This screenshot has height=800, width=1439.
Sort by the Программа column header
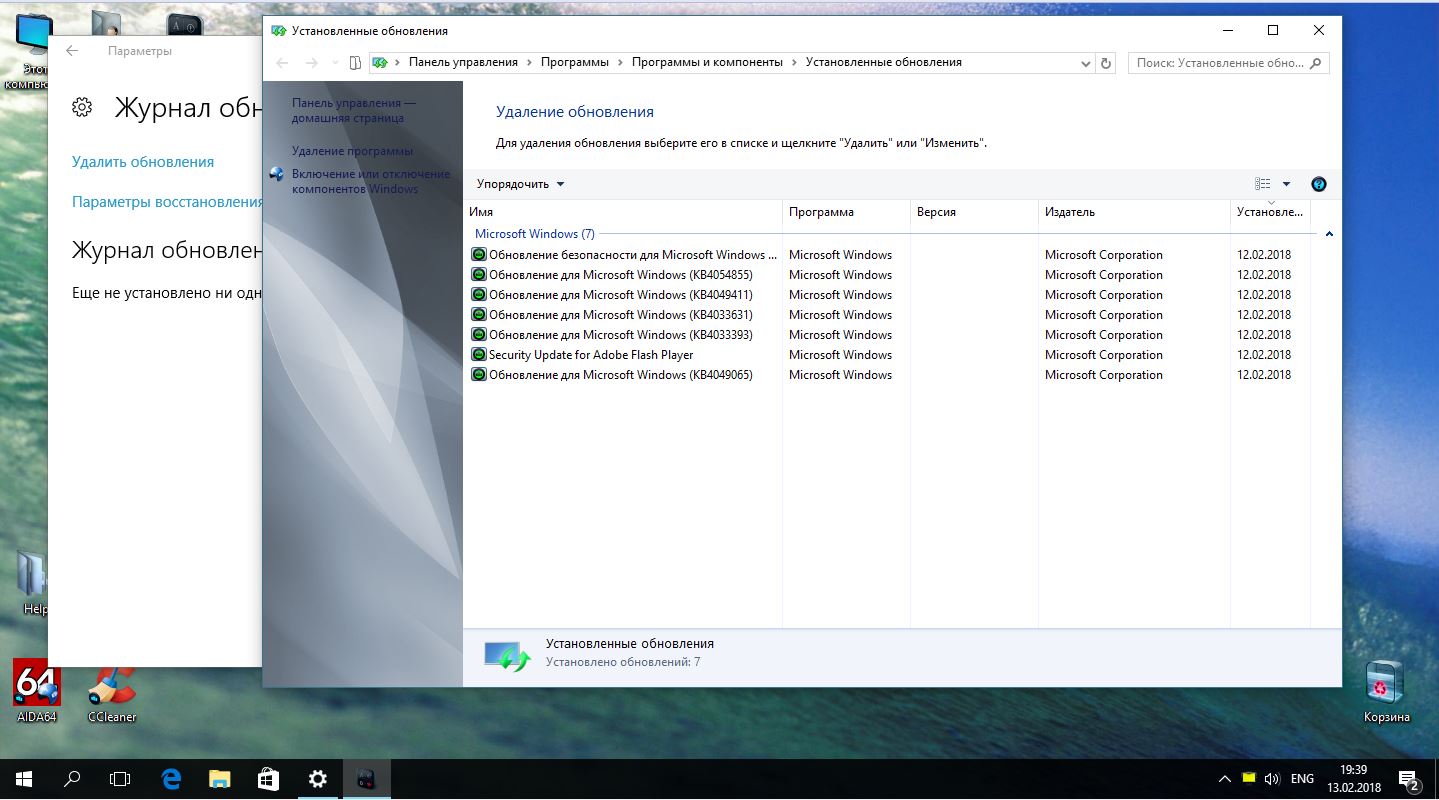pos(846,212)
